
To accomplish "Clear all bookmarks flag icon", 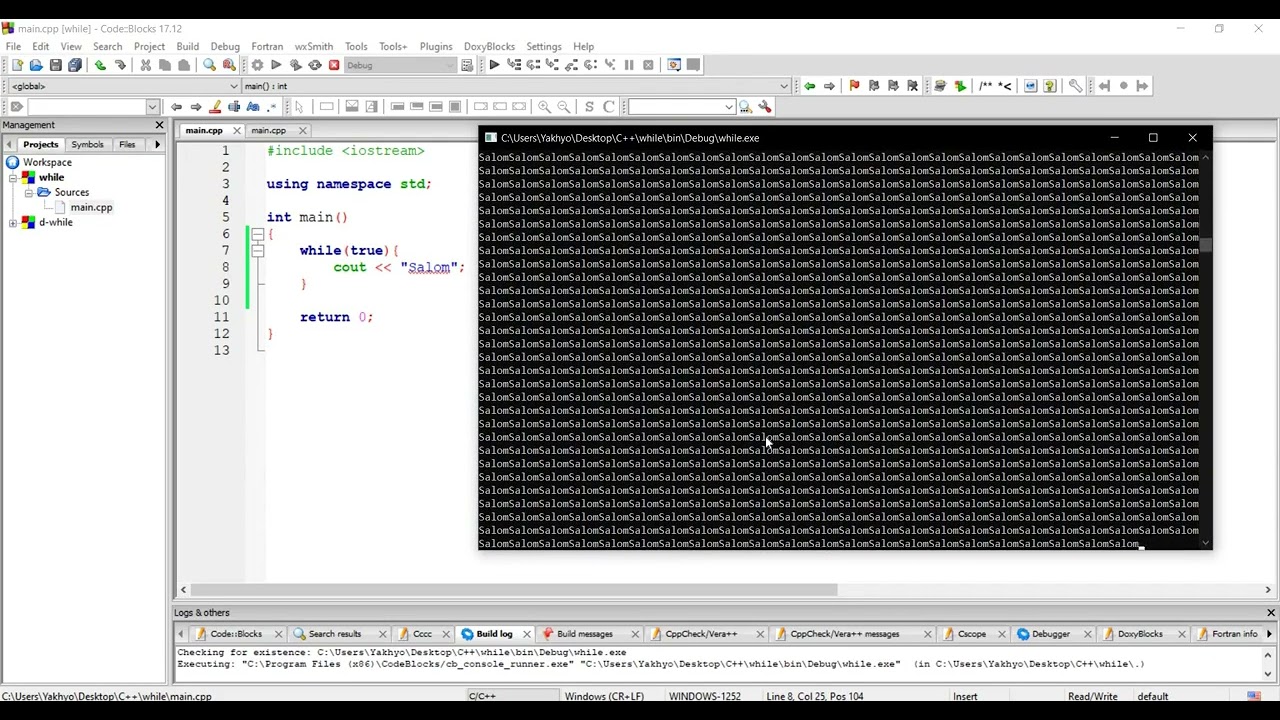I will point(912,86).
